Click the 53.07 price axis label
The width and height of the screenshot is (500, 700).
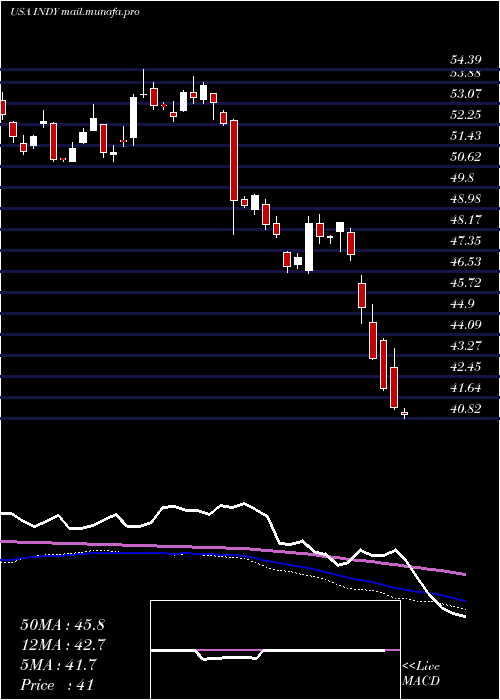(465, 94)
